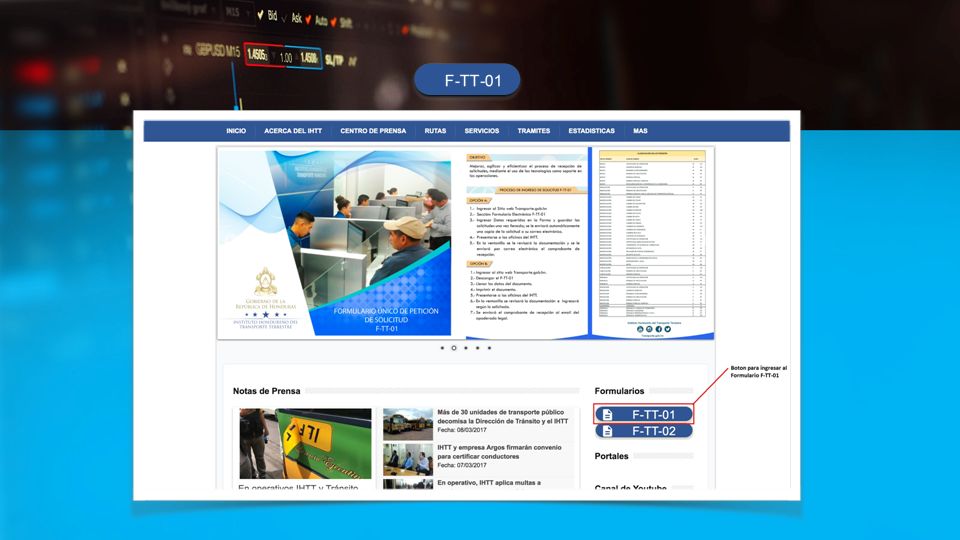960x540 pixels.
Task: Open the F-TT-02 form button
Action: [x=643, y=431]
